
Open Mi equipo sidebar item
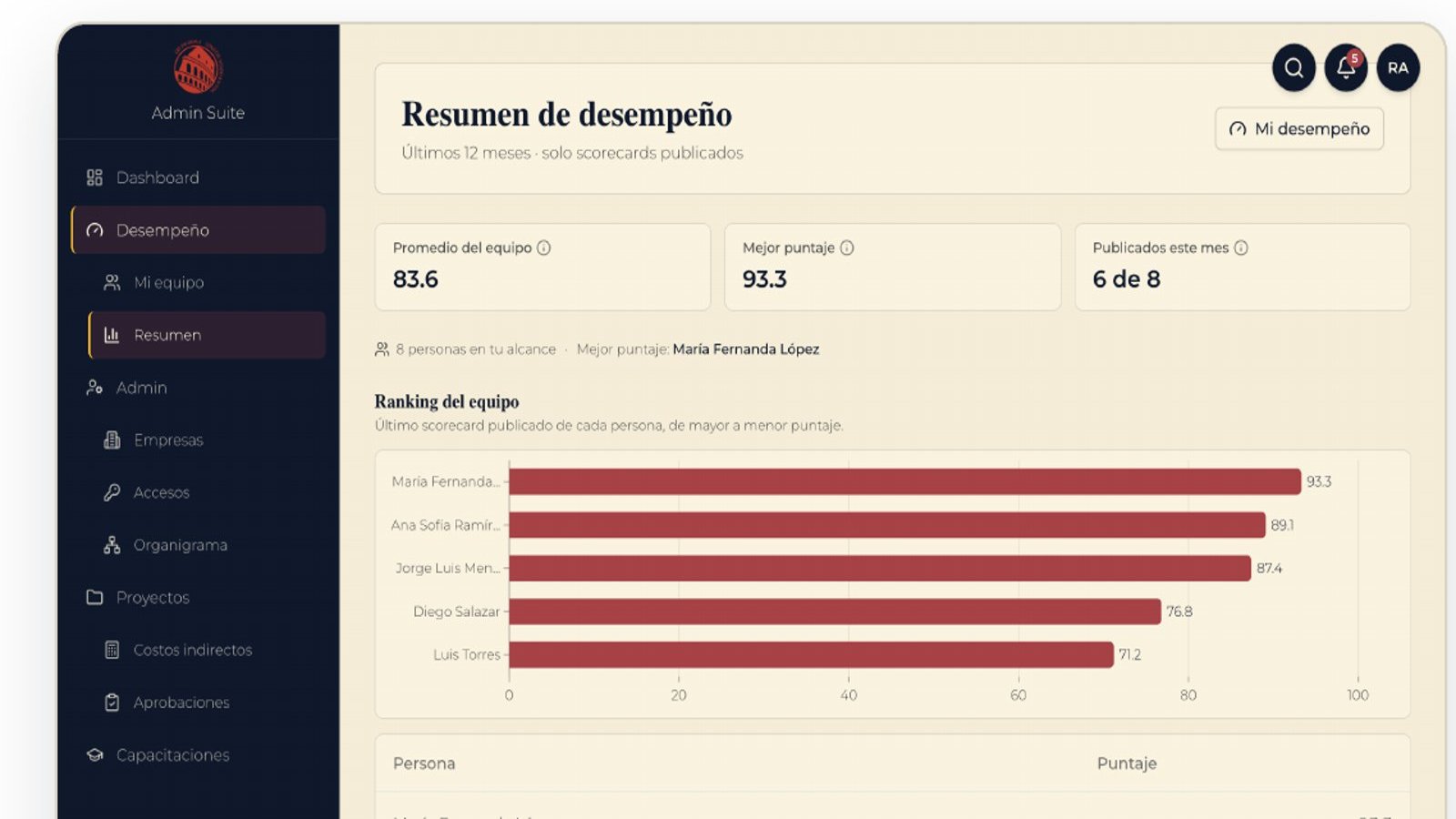[207, 282]
